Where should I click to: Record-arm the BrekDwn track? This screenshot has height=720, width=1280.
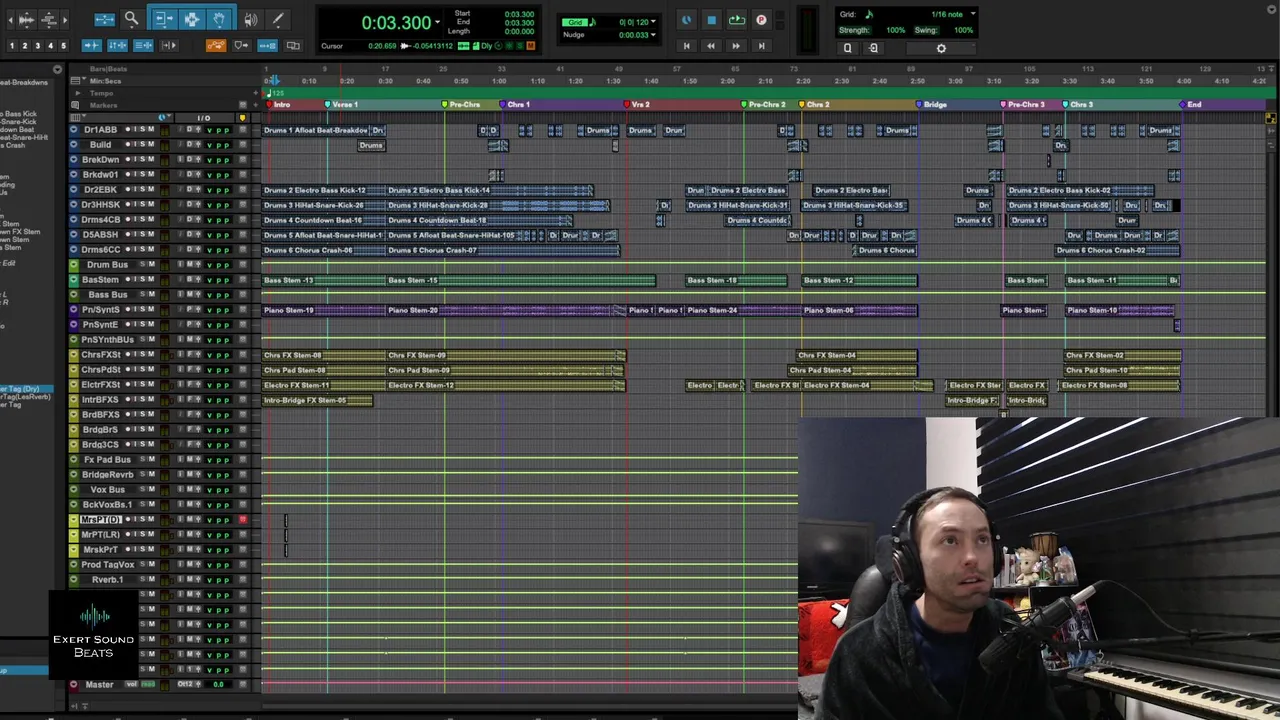(x=128, y=159)
